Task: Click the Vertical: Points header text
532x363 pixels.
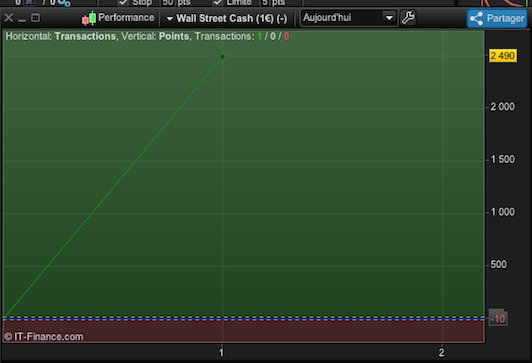Action: click(x=155, y=36)
